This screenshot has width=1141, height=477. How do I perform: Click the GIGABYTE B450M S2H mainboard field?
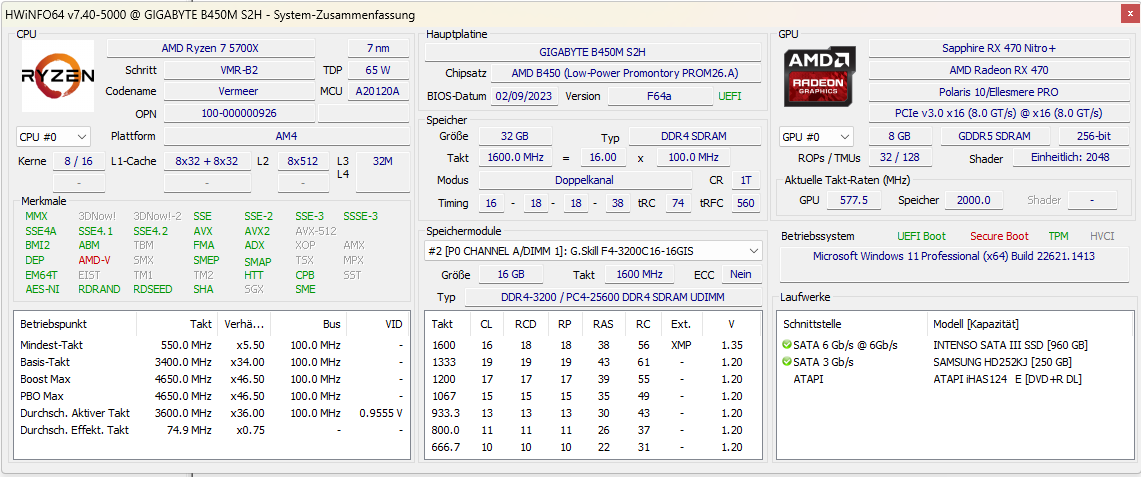[x=592, y=52]
